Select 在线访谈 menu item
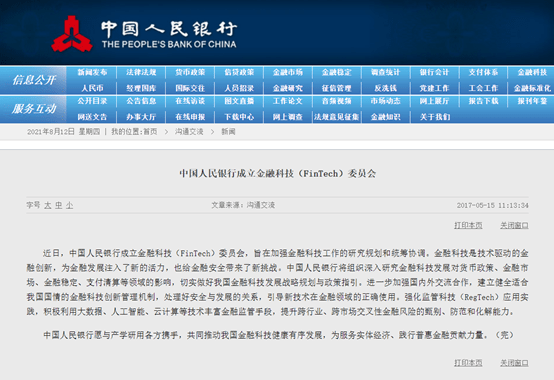554x380 pixels. (190, 101)
